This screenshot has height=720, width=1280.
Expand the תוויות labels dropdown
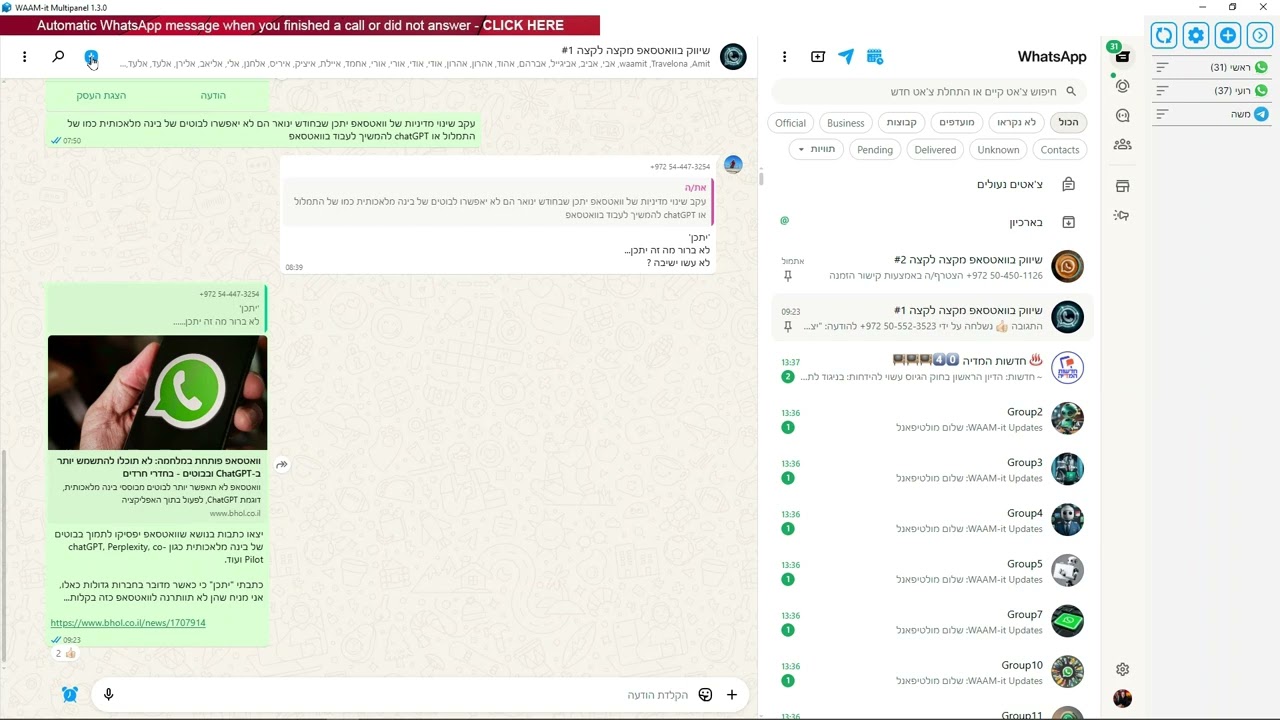[816, 149]
